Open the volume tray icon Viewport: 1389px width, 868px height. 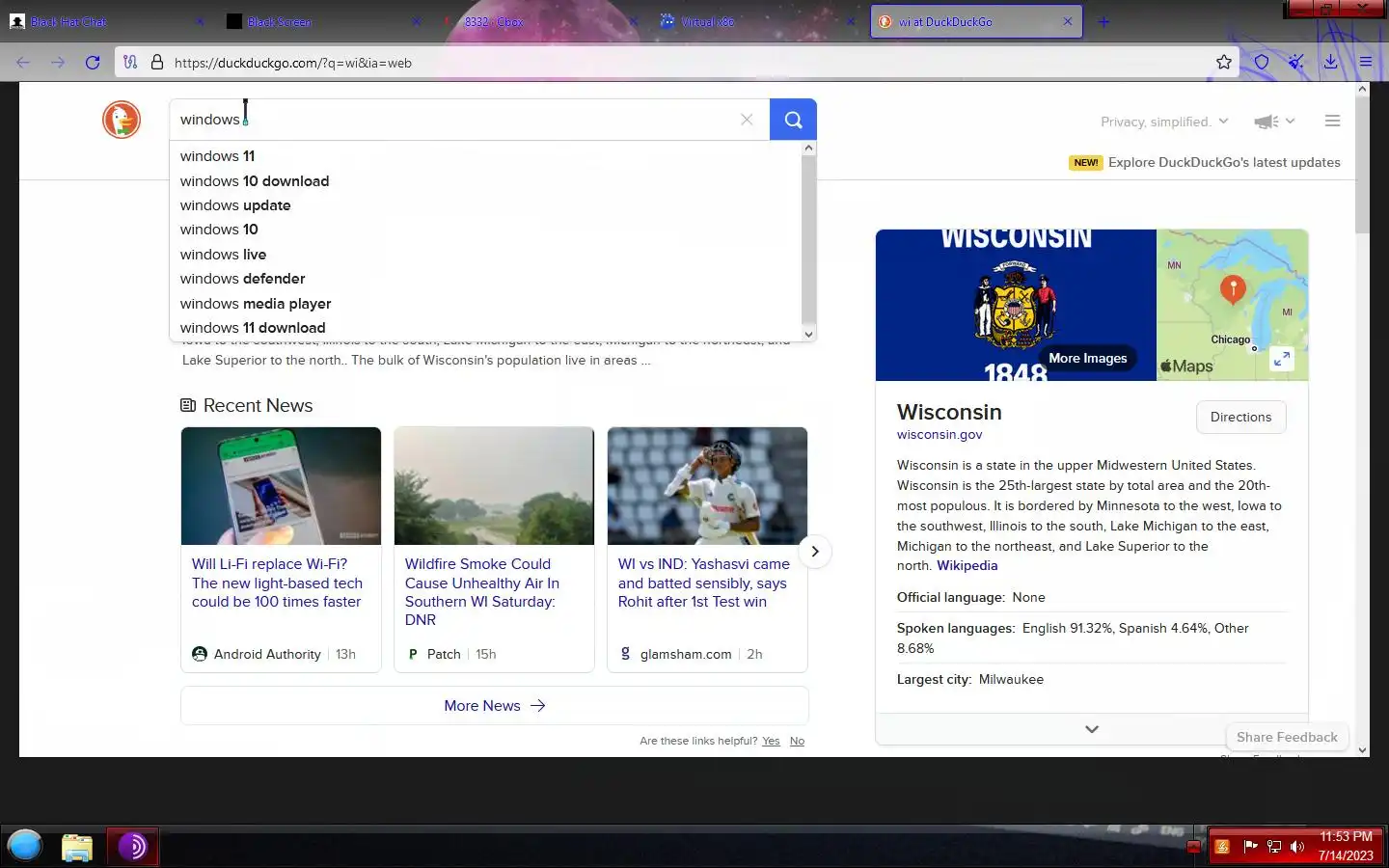tap(1296, 847)
